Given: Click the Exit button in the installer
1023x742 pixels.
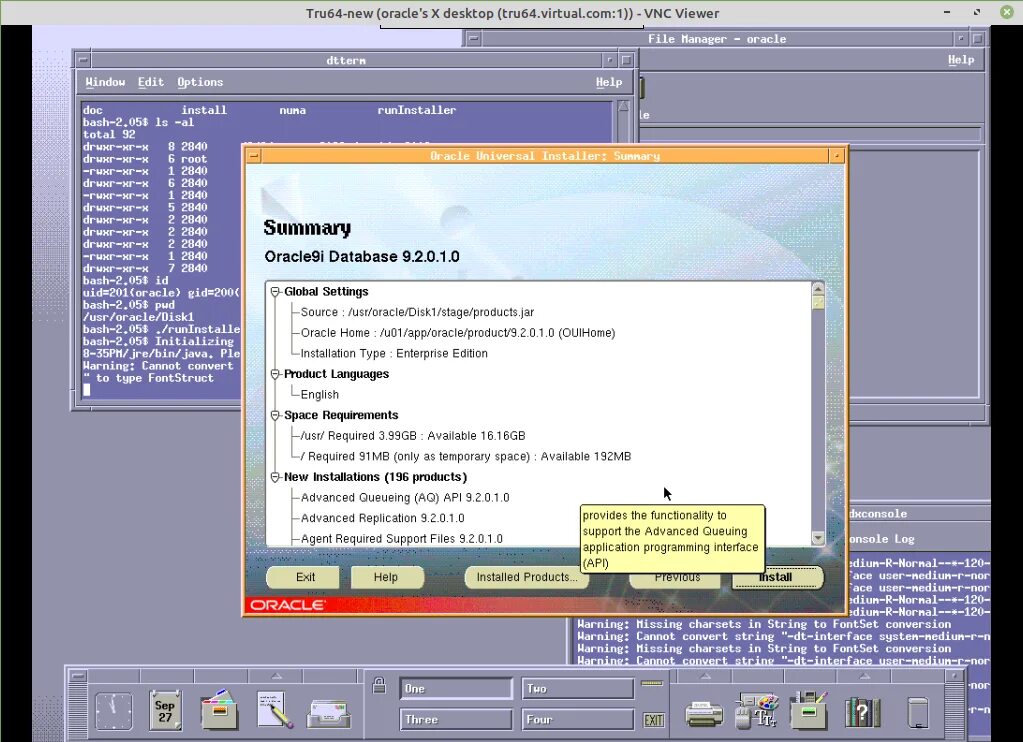Looking at the screenshot, I should (305, 577).
